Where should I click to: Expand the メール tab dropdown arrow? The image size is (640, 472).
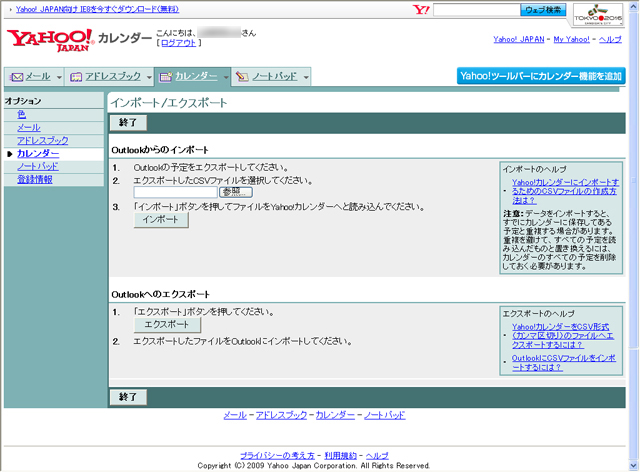[x=59, y=77]
